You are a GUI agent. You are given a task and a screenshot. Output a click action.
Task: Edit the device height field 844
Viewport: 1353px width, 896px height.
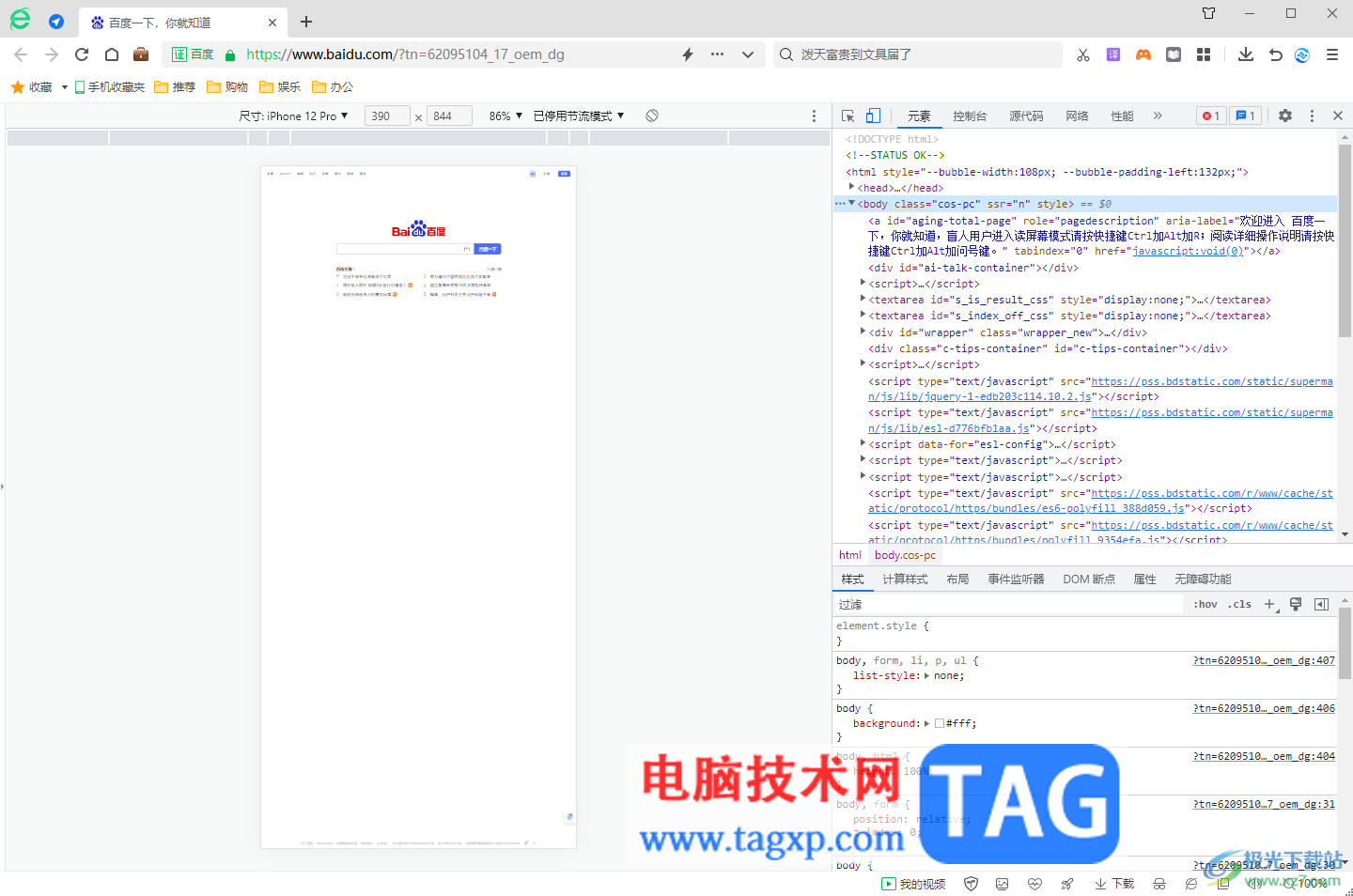[x=450, y=116]
